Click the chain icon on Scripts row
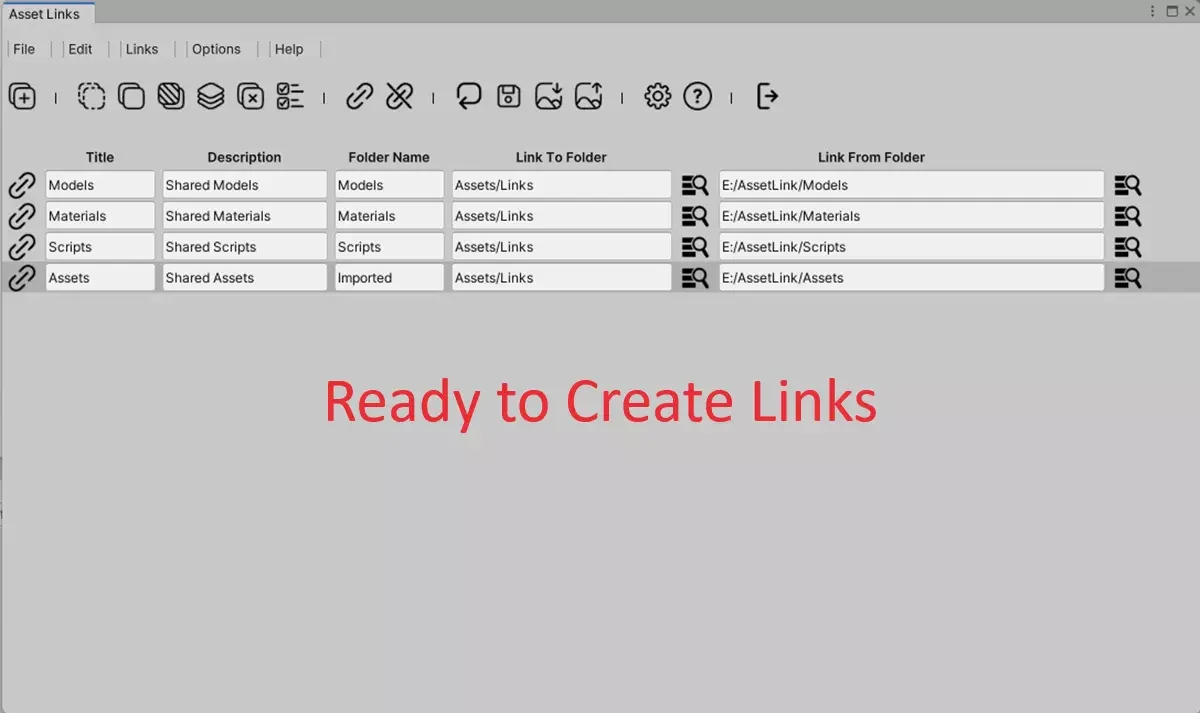 pos(22,247)
